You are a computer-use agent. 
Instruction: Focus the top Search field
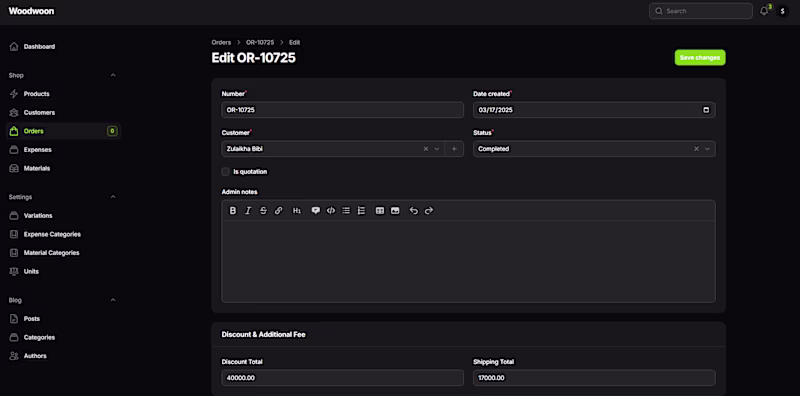click(701, 11)
